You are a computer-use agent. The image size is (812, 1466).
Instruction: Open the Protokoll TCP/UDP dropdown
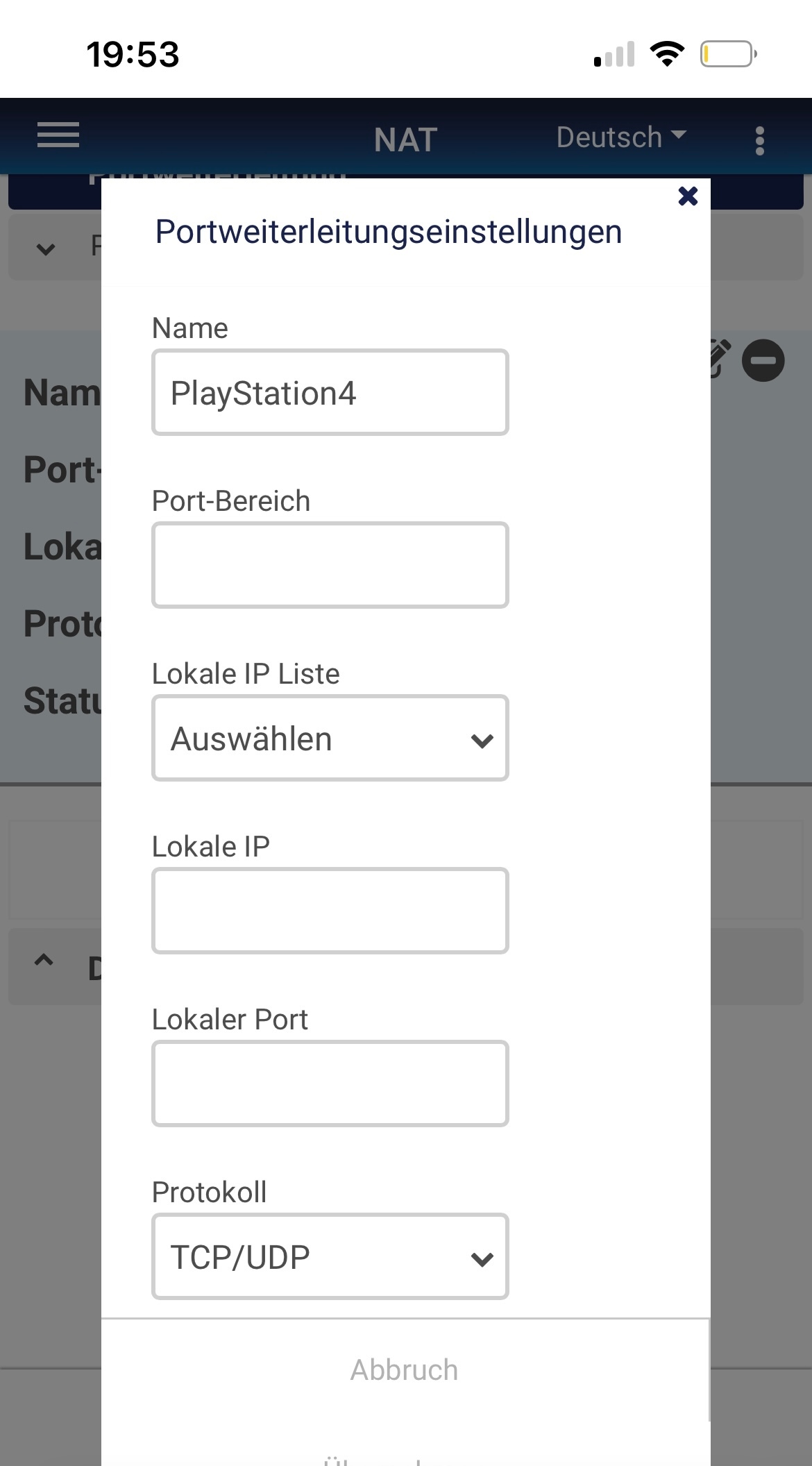(330, 1256)
